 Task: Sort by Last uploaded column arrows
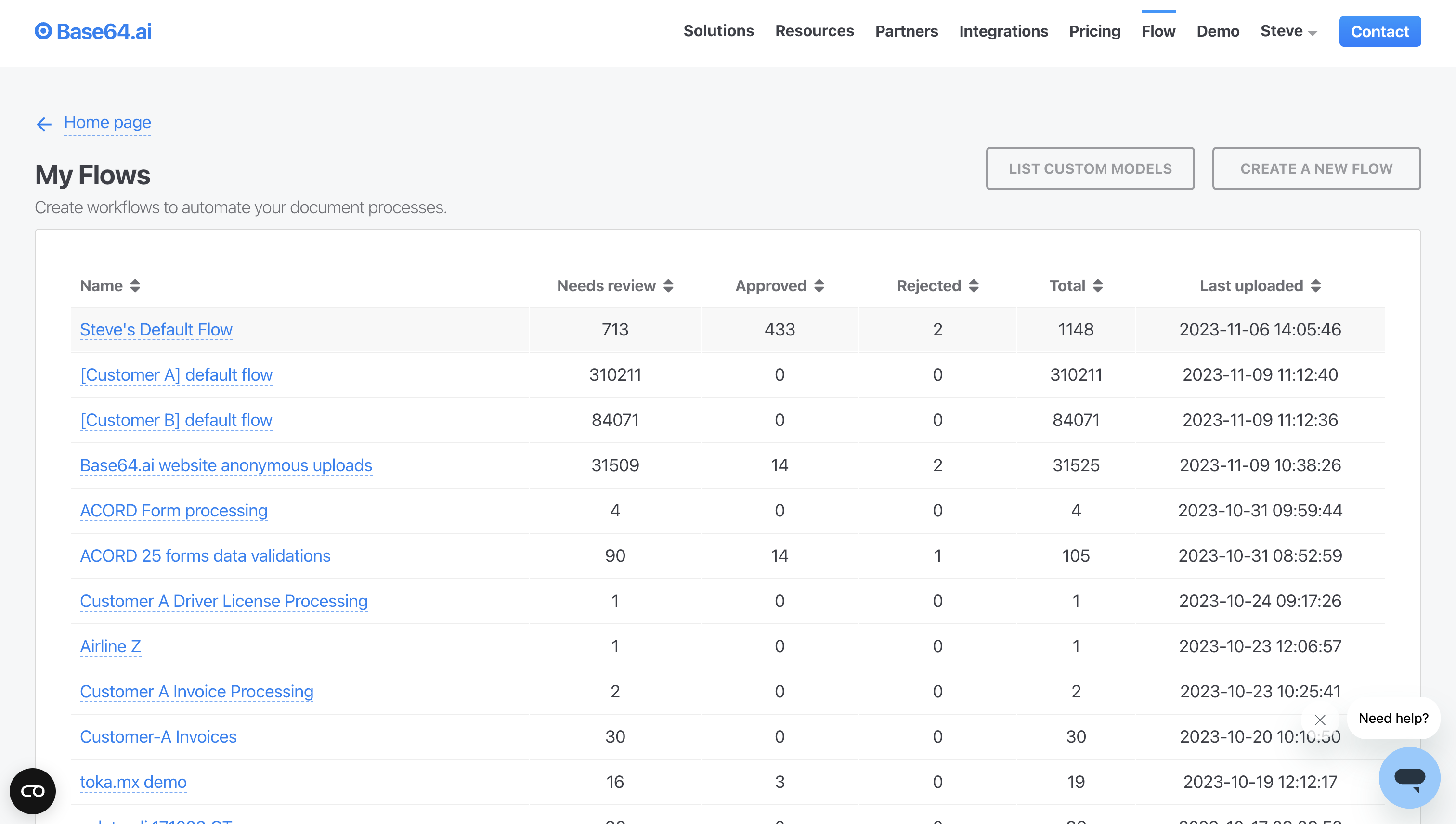click(x=1315, y=286)
